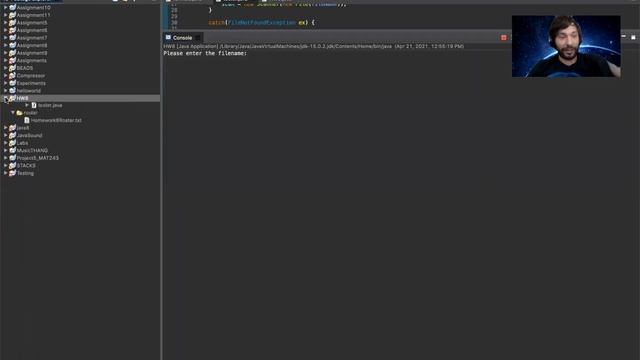Click the MusicTHANG project icon

click(12, 150)
